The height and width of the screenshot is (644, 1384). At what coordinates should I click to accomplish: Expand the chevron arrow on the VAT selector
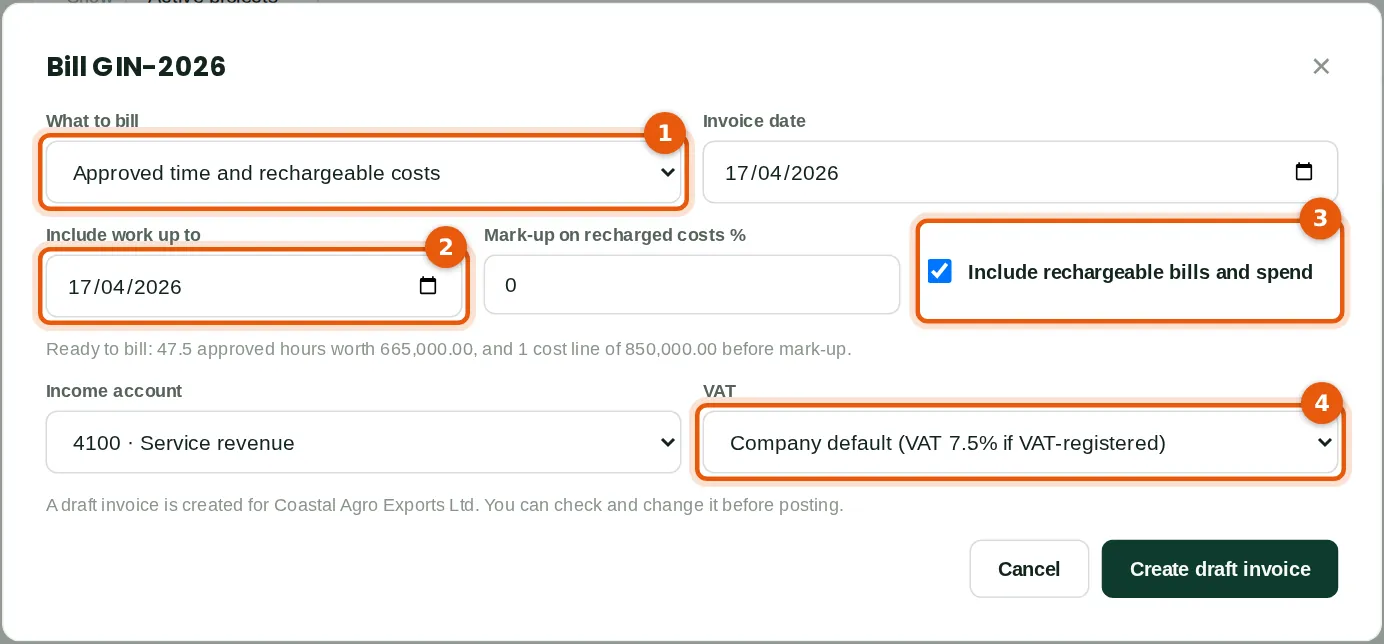1325,442
